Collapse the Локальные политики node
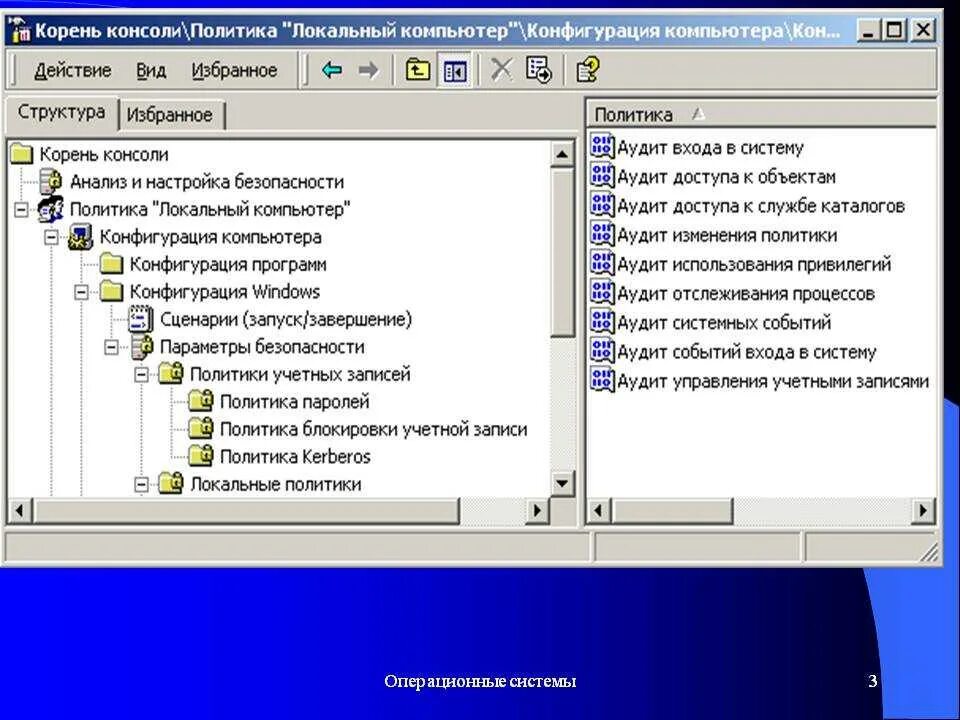 (x=141, y=484)
